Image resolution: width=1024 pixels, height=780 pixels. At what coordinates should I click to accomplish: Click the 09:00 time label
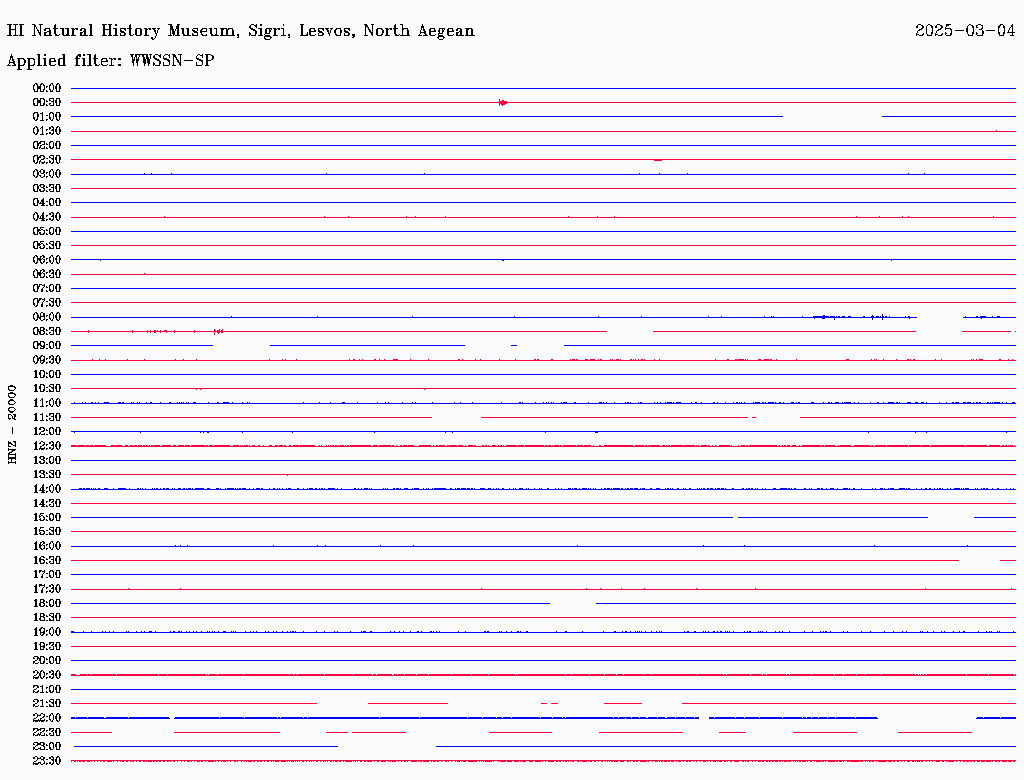(x=46, y=346)
